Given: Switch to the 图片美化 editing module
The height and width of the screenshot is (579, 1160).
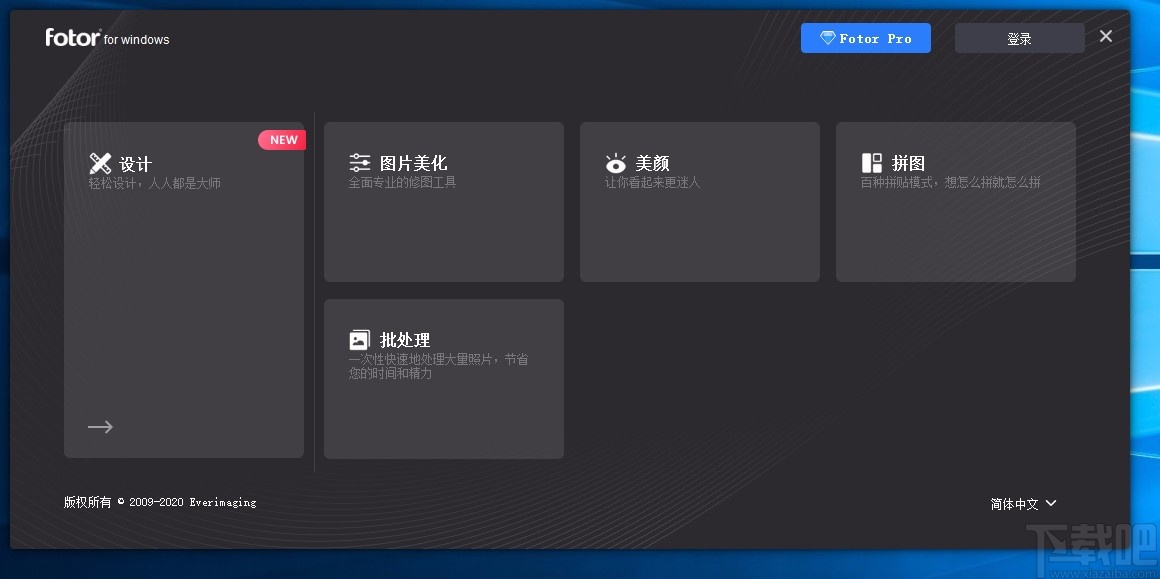Looking at the screenshot, I should click(x=443, y=200).
